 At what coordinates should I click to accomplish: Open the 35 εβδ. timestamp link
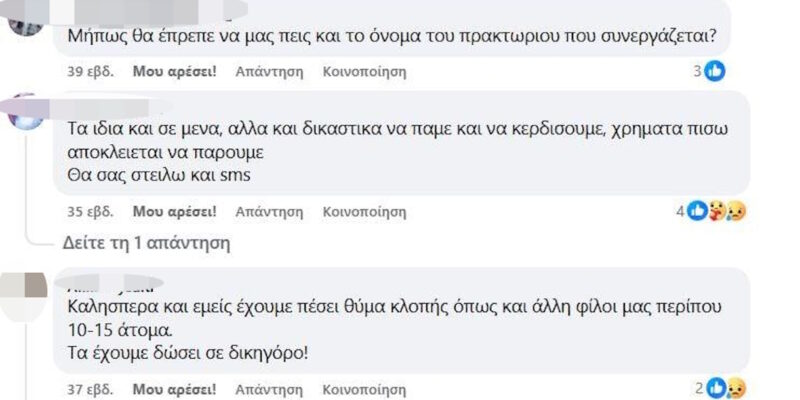click(x=90, y=211)
